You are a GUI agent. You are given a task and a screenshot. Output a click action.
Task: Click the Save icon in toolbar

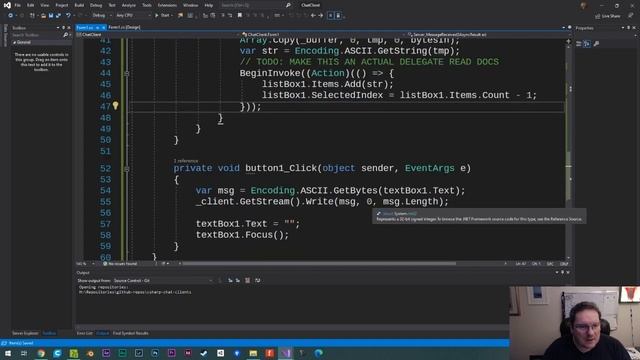point(51,16)
